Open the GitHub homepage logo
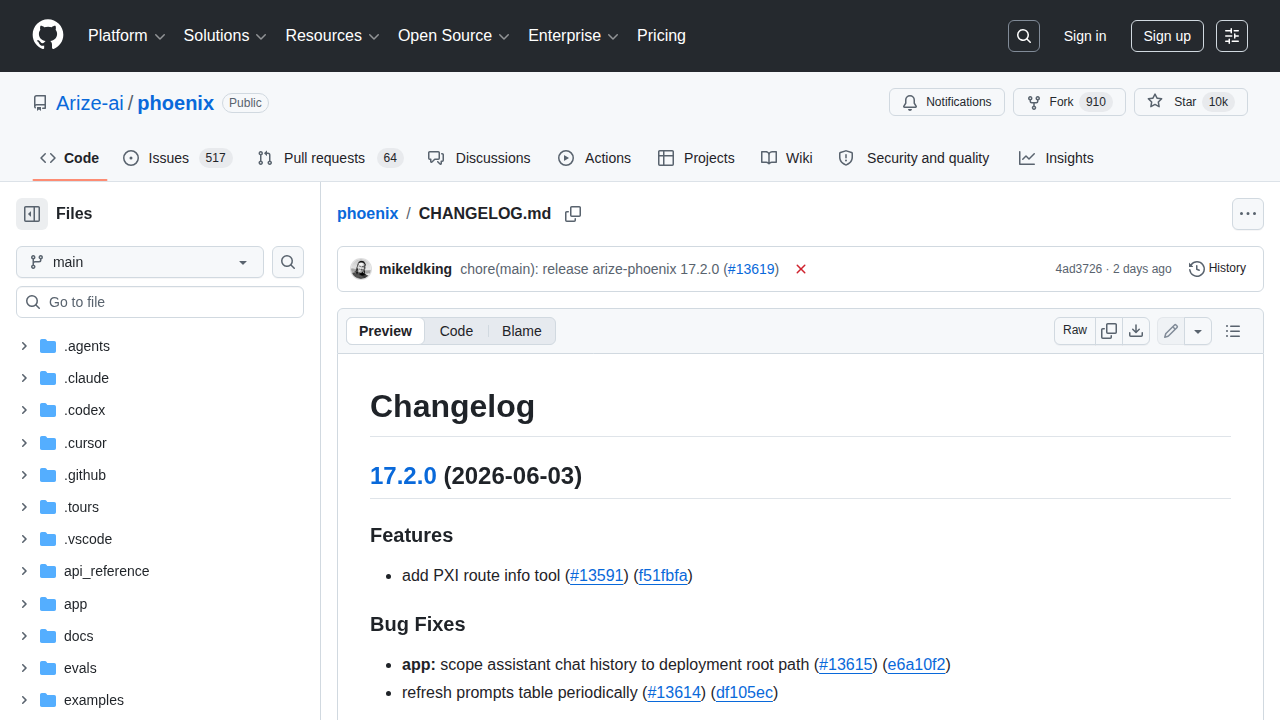1280x720 pixels. [48, 36]
